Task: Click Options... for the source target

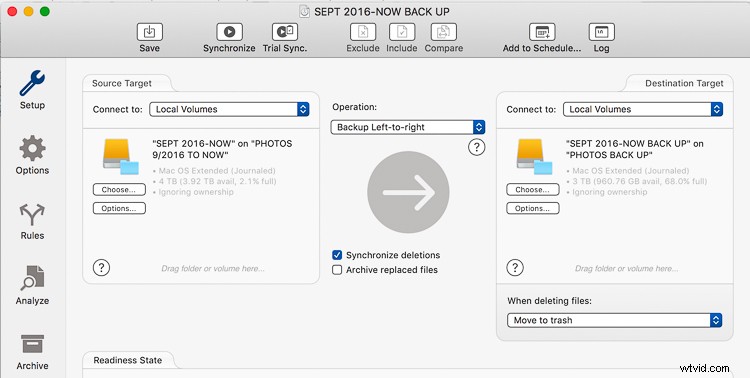Action: 119,208
